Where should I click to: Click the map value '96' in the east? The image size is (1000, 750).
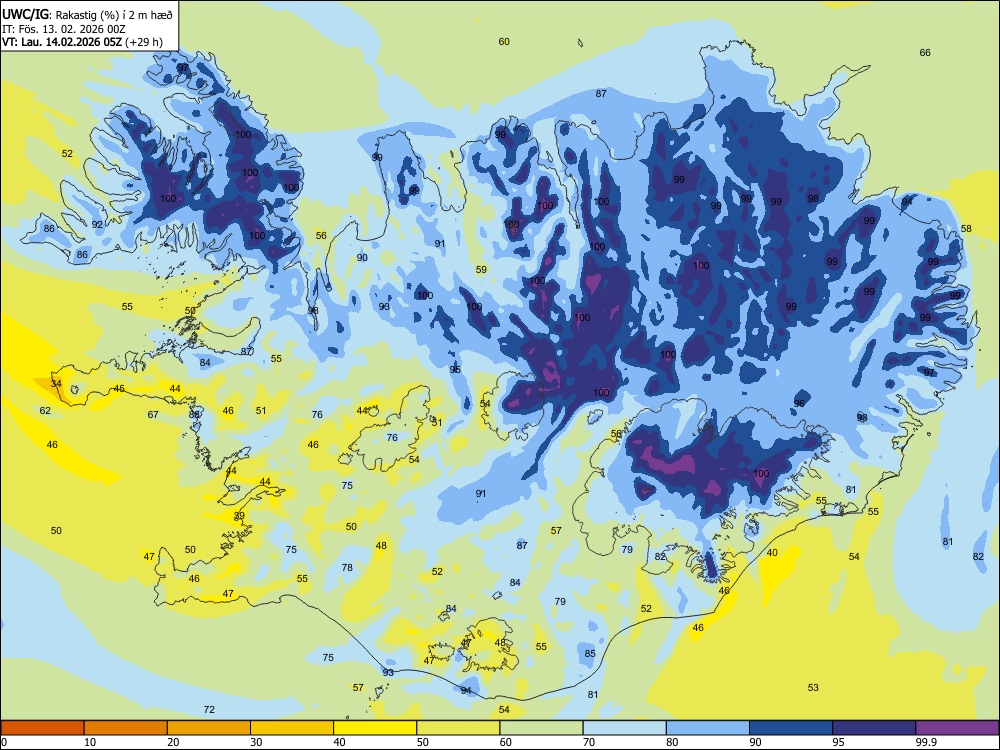799,404
